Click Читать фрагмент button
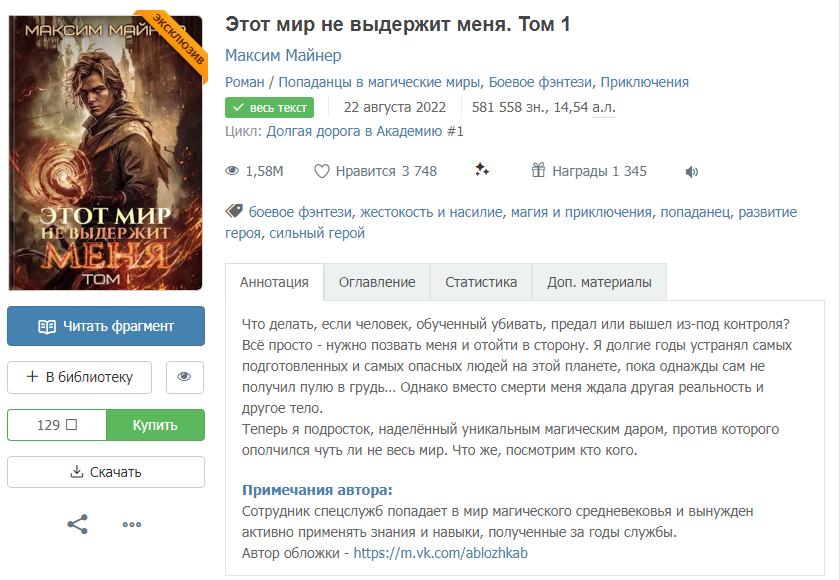 click(106, 326)
